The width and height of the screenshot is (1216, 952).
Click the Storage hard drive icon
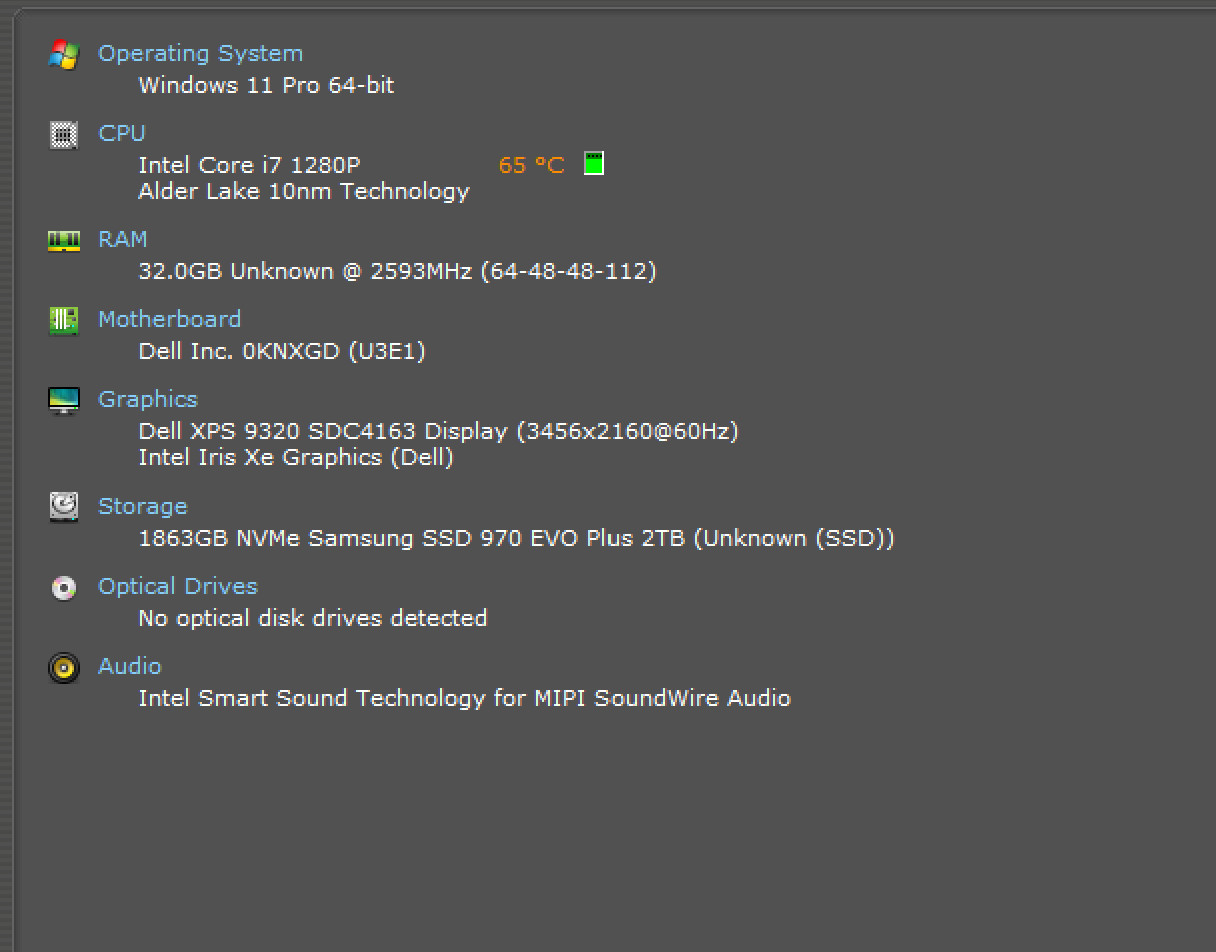[x=64, y=507]
